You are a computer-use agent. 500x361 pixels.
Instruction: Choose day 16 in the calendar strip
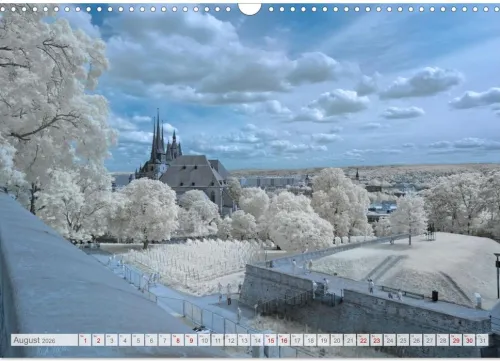(284, 340)
